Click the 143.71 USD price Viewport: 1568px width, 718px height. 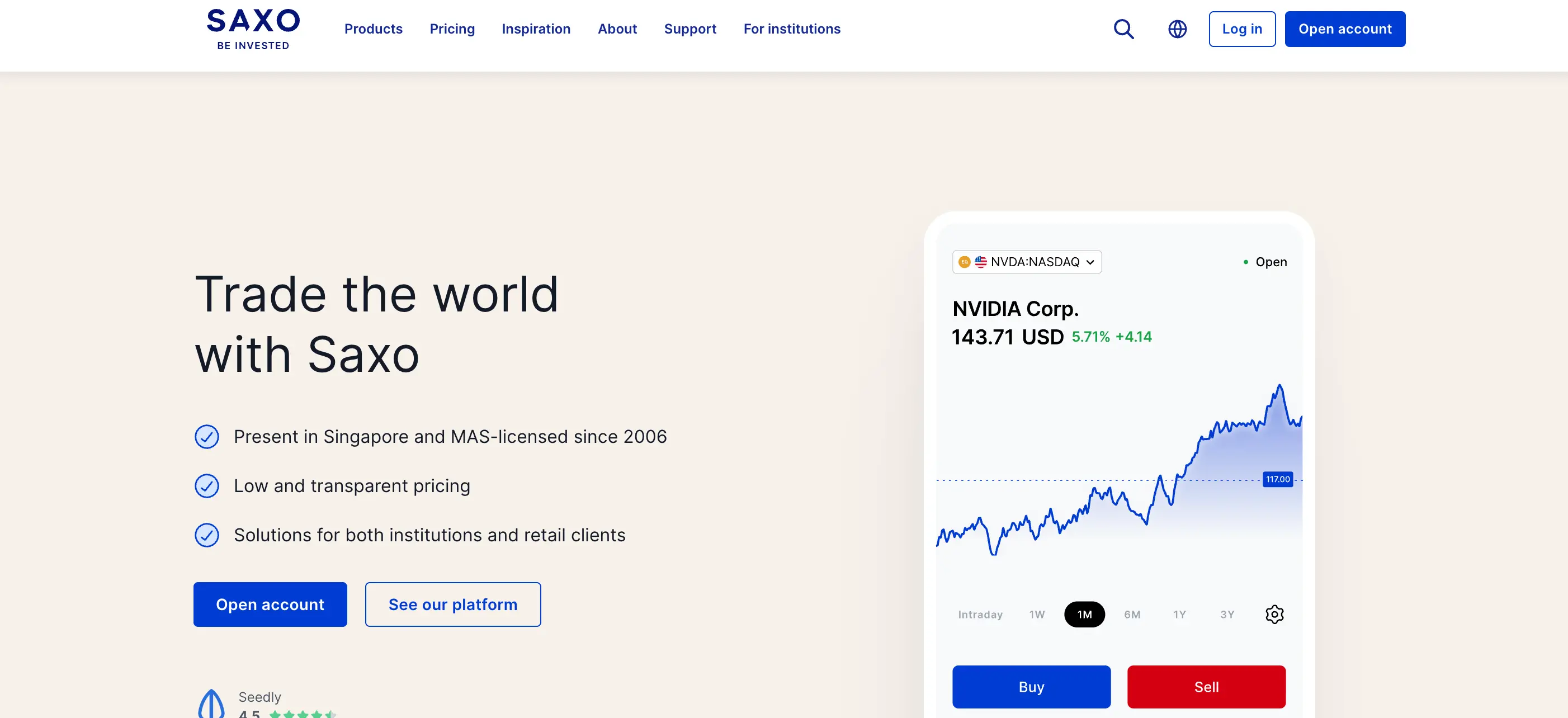pos(1007,337)
